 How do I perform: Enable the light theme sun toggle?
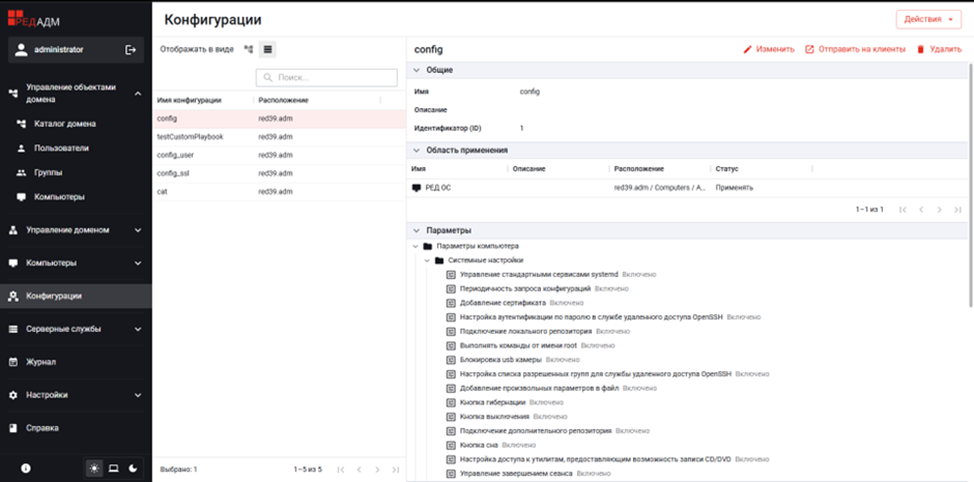point(94,468)
